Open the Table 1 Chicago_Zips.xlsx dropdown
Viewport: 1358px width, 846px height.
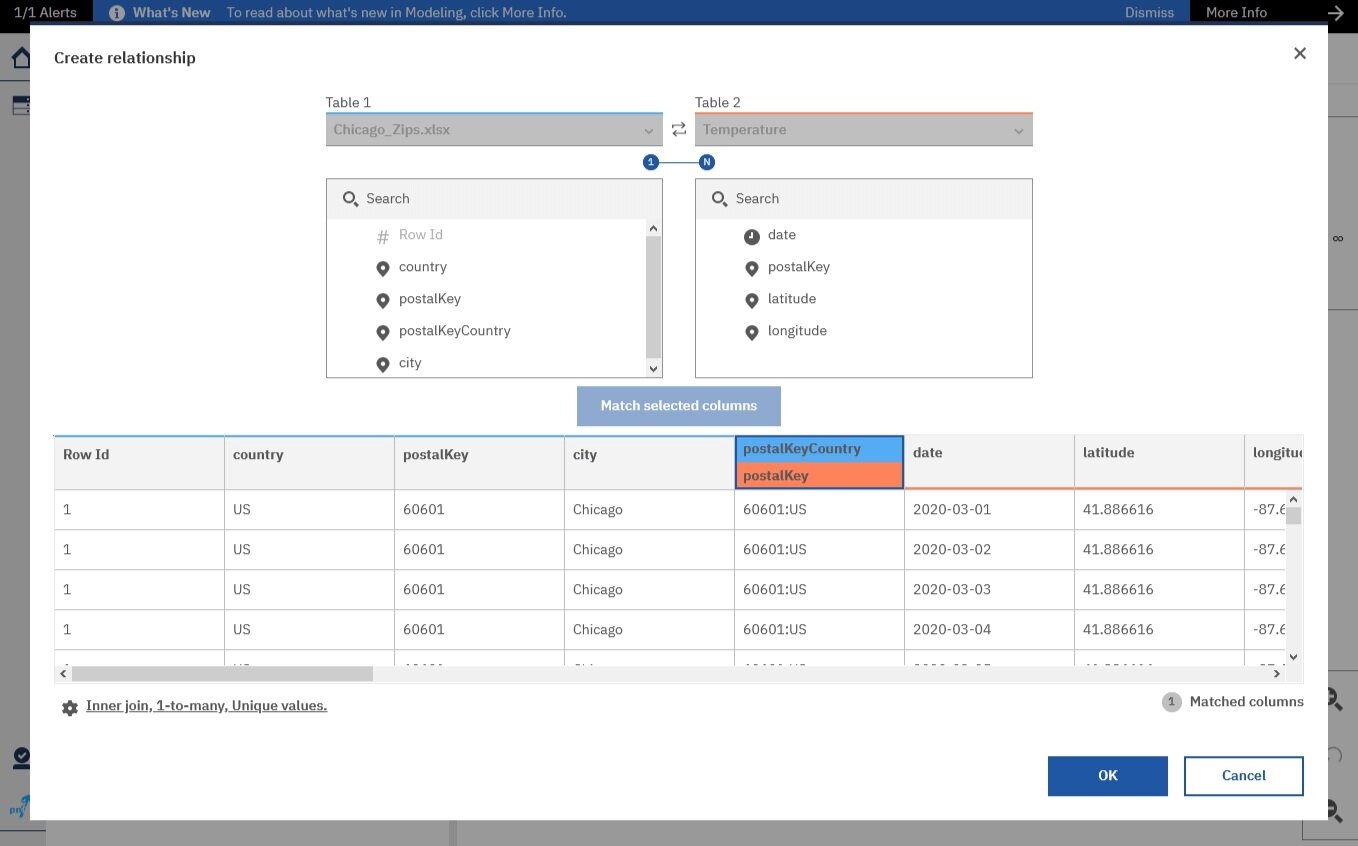coord(494,130)
